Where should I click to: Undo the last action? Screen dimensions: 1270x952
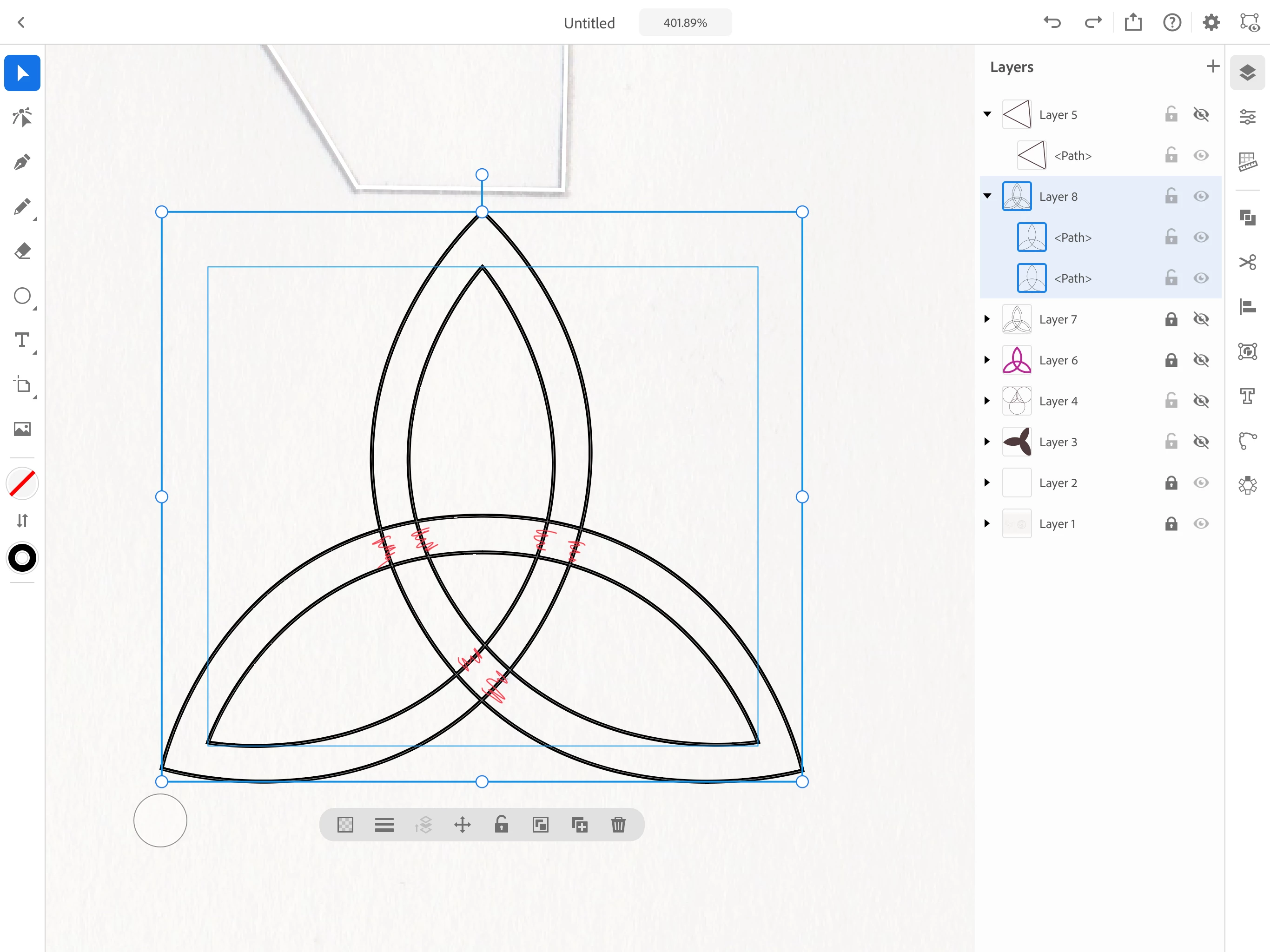[x=1052, y=23]
